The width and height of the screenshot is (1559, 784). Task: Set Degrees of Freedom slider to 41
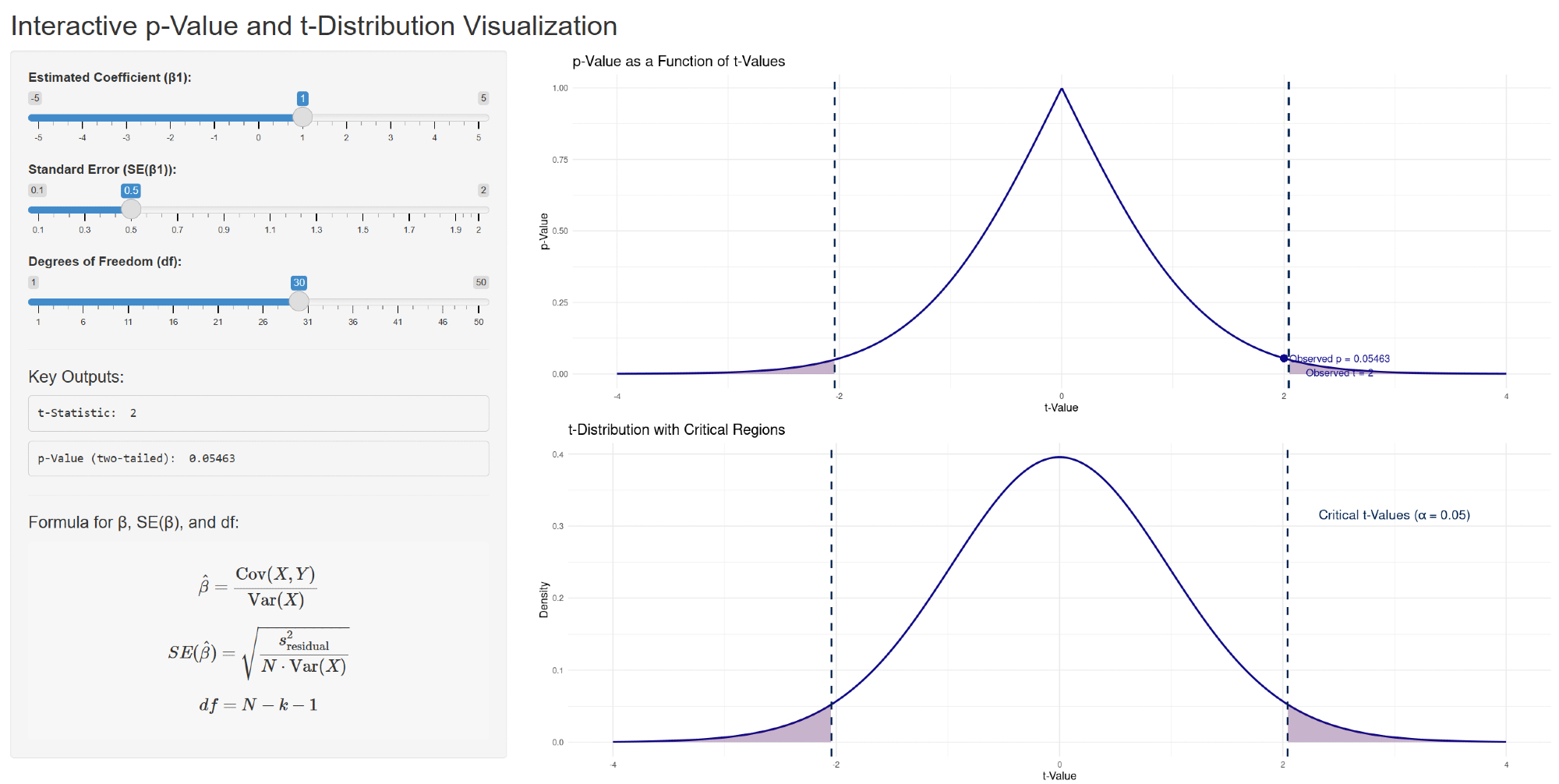(398, 302)
